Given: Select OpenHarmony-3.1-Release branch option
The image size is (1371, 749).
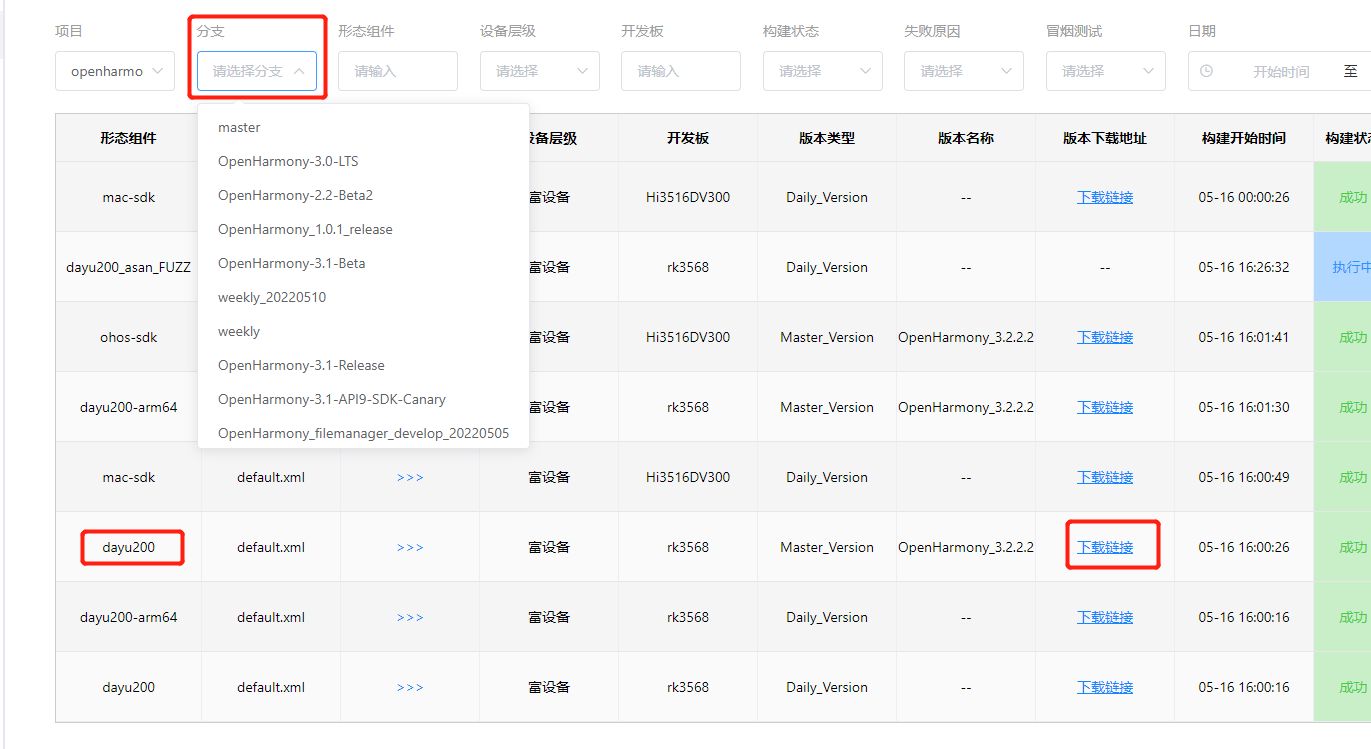Looking at the screenshot, I should coord(364,365).
